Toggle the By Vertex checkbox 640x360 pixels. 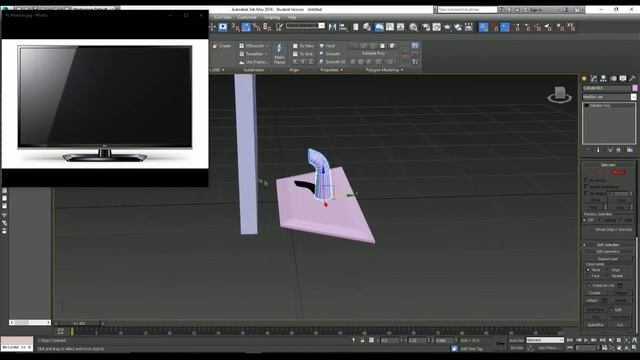click(x=587, y=180)
